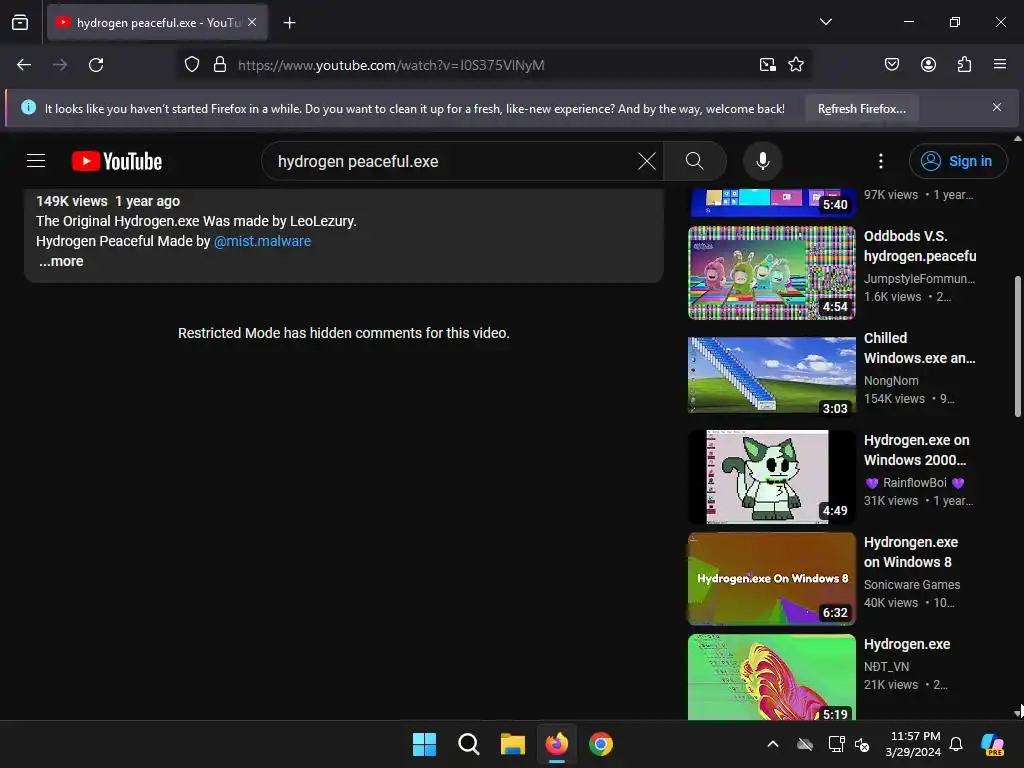Open YouTube guide hamburger menu

36,161
